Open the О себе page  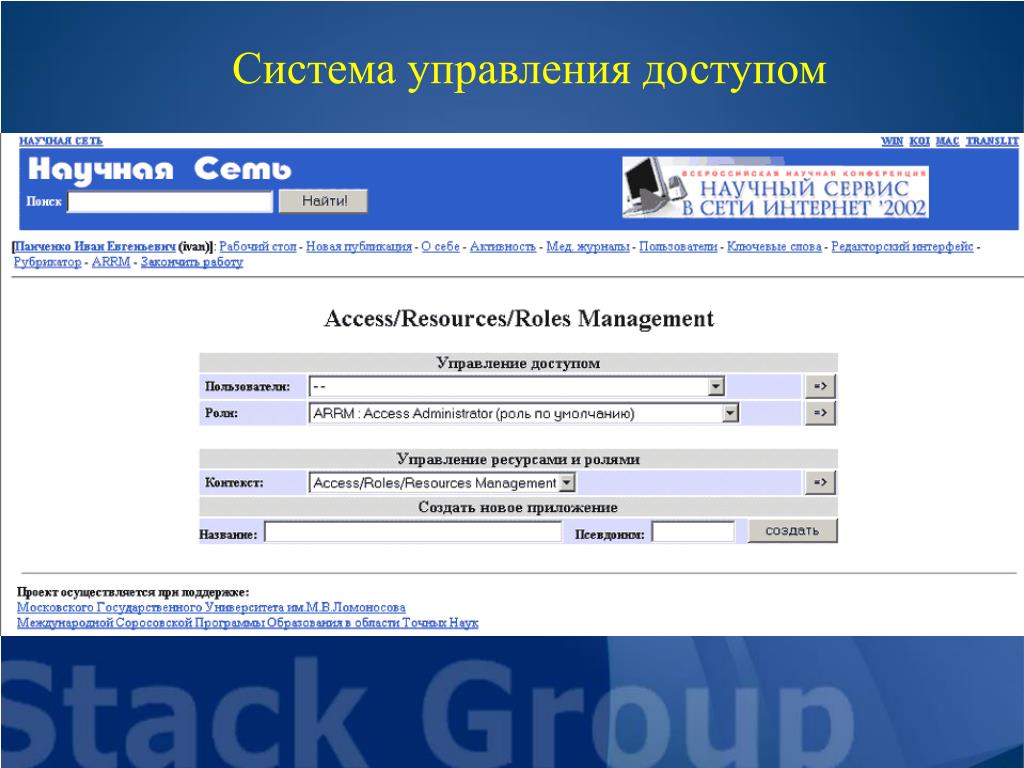[x=440, y=247]
